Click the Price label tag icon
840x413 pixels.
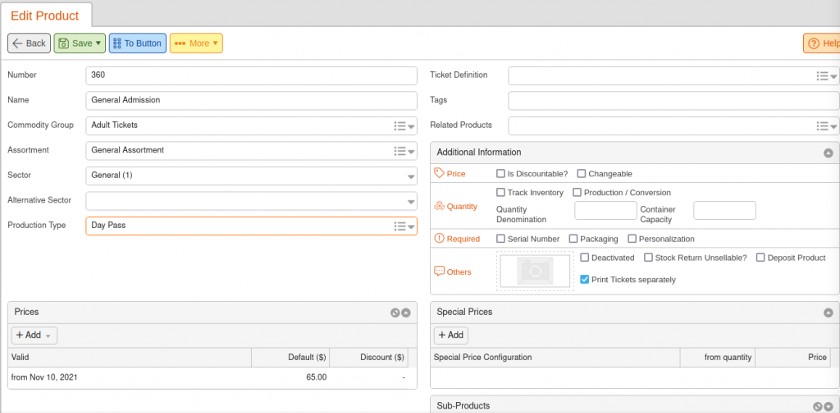[x=439, y=174]
